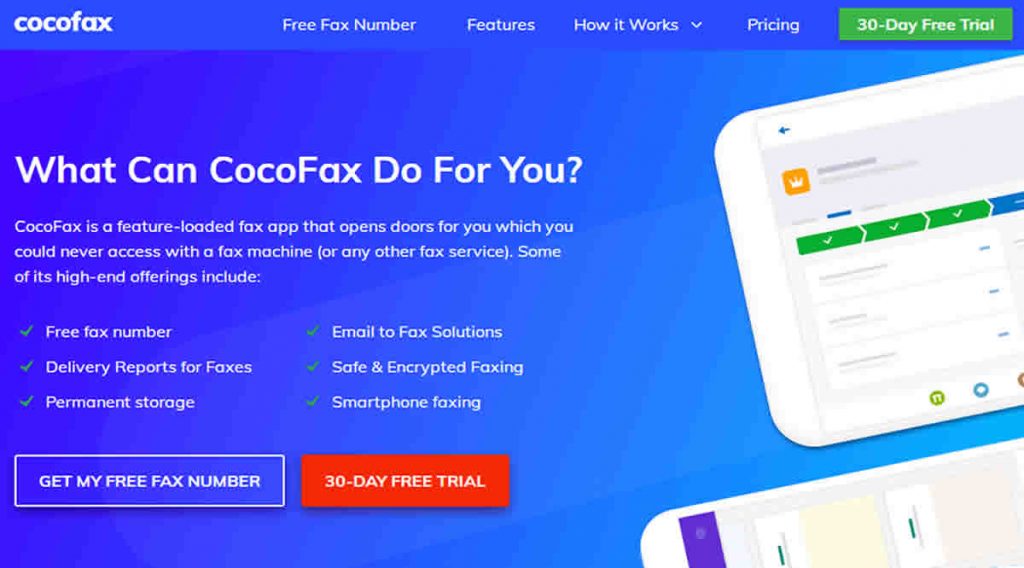This screenshot has width=1024, height=568.
Task: Click the checkmark next to Smartphone faxing
Action: (x=313, y=402)
